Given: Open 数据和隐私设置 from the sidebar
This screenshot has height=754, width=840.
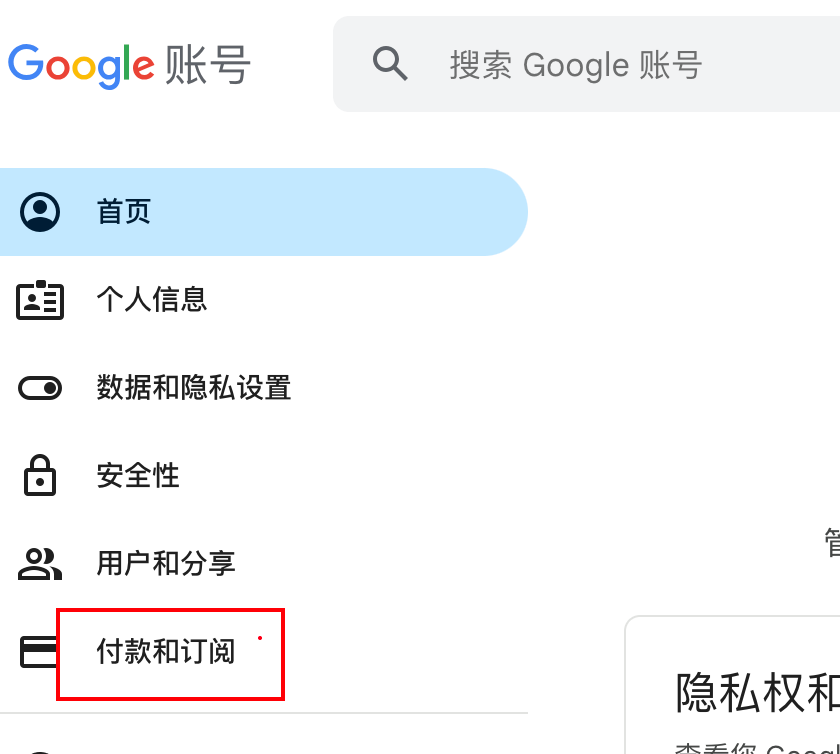Looking at the screenshot, I should coord(194,387).
